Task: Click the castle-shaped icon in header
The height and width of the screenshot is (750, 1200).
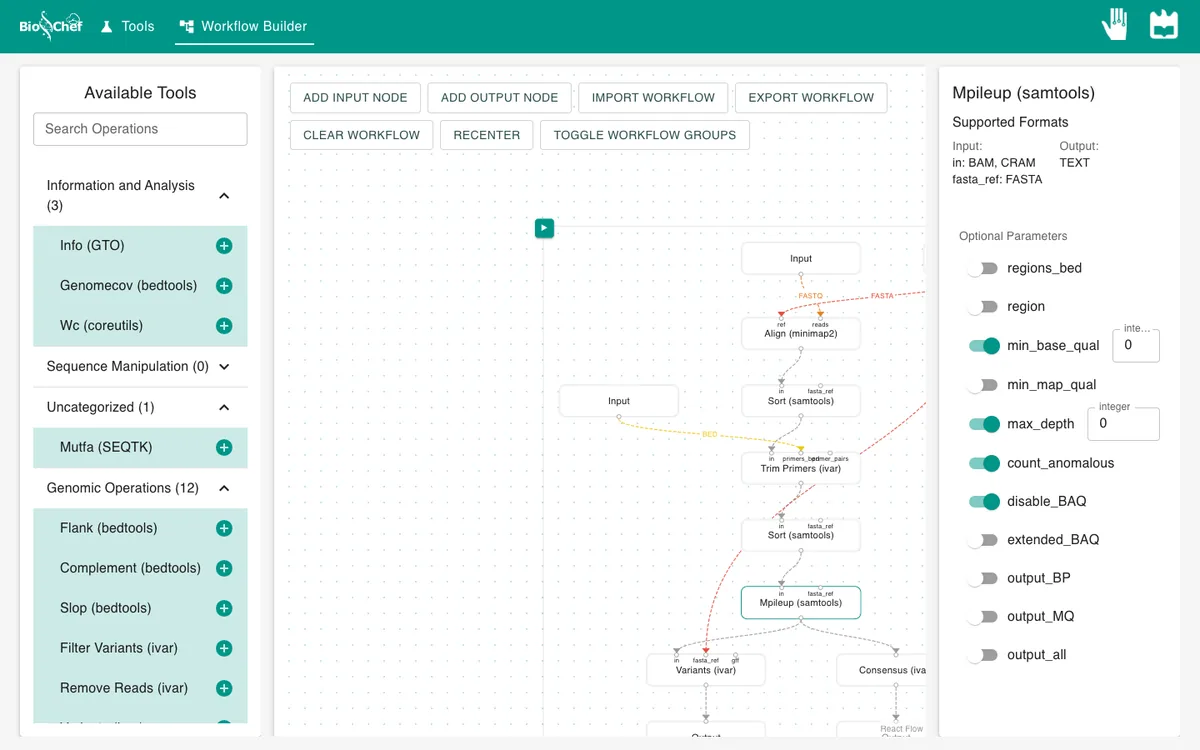Action: (x=1164, y=24)
